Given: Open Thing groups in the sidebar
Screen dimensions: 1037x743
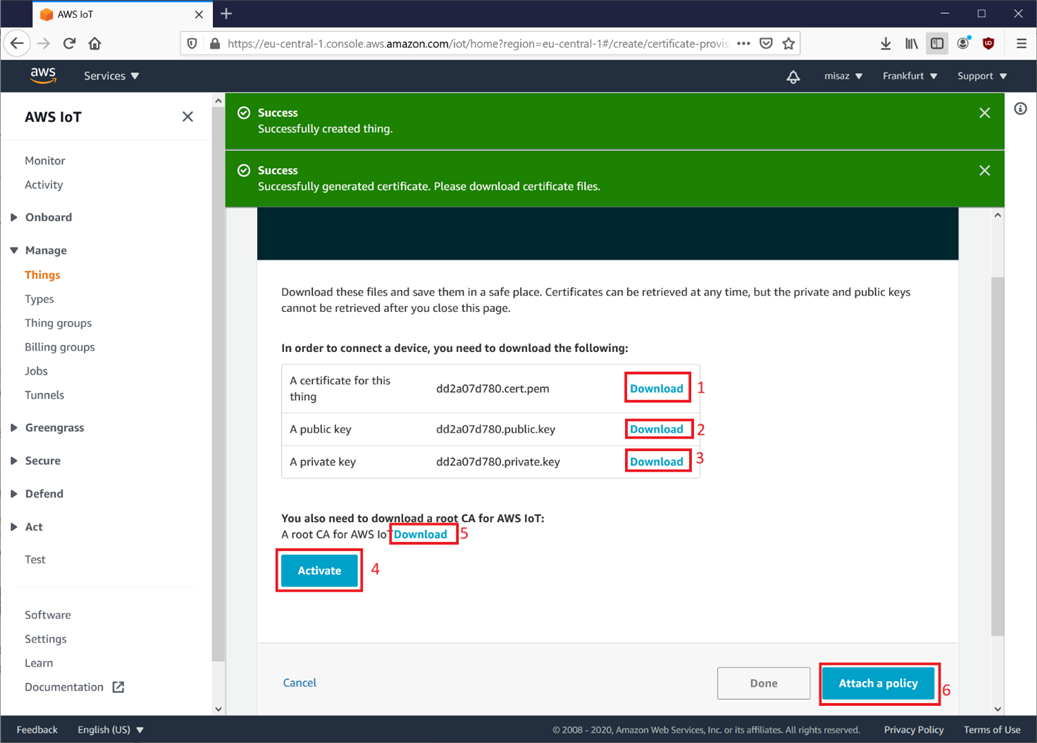Looking at the screenshot, I should point(58,323).
